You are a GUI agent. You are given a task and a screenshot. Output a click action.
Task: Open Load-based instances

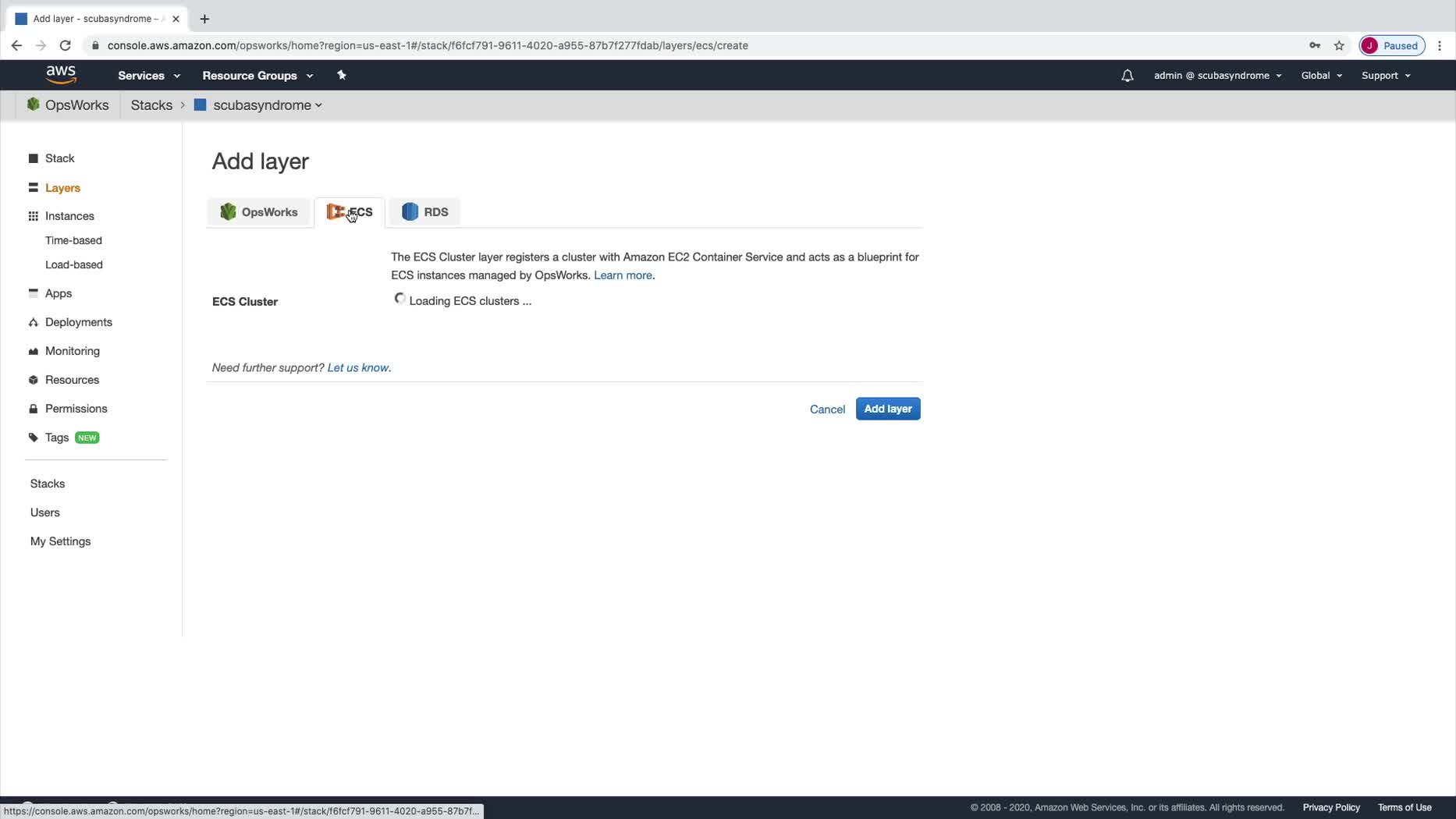pyautogui.click(x=74, y=264)
